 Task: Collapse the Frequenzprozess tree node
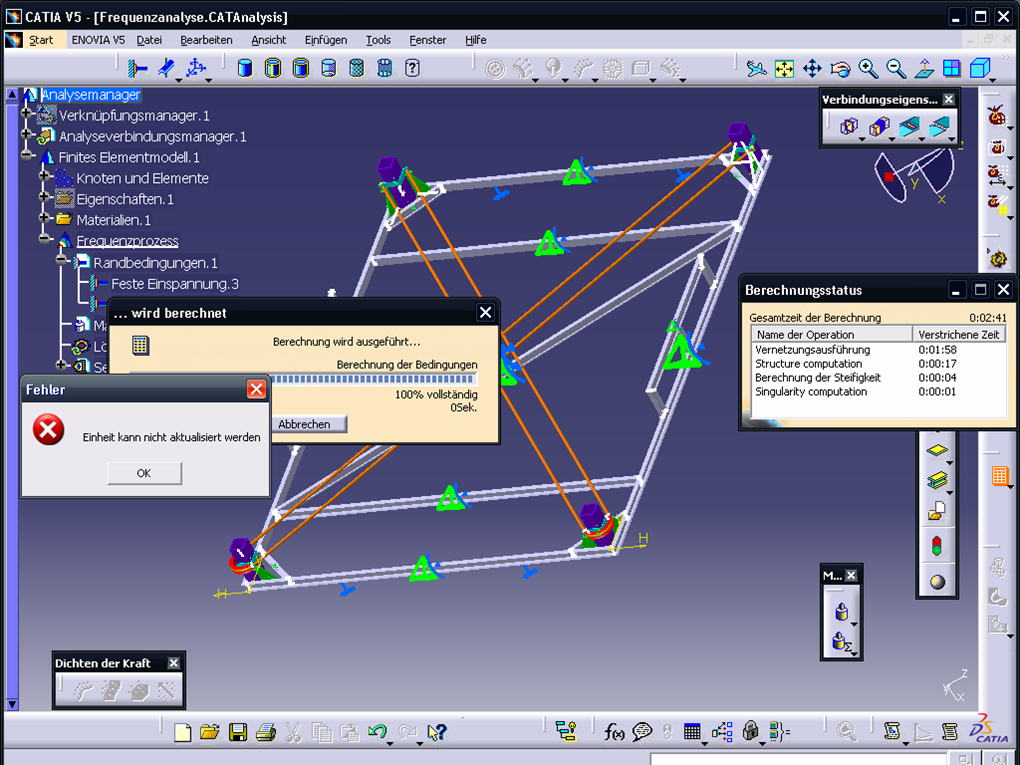[44, 238]
